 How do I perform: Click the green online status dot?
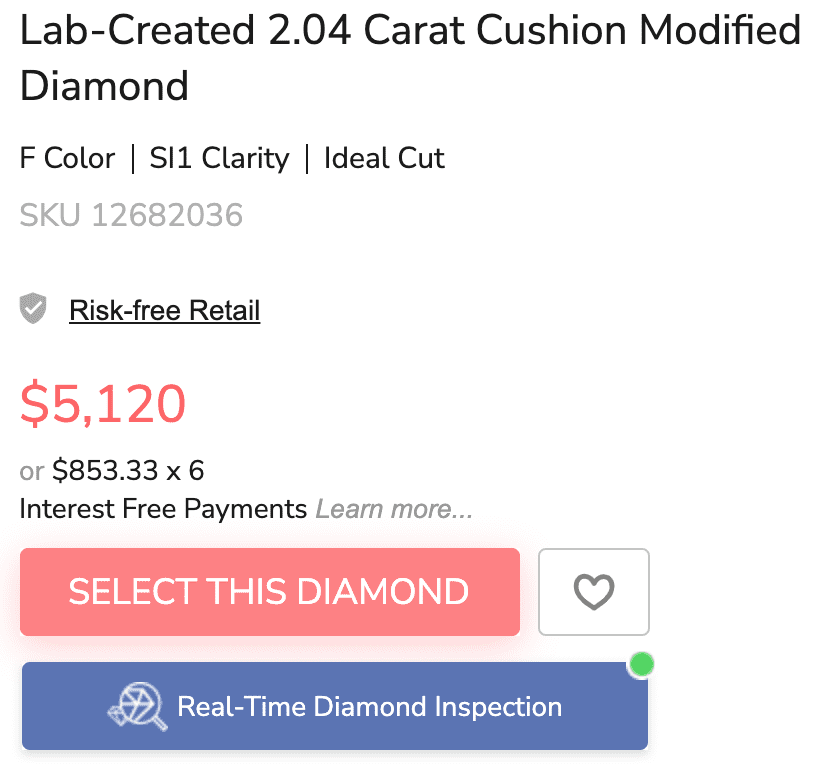point(641,664)
